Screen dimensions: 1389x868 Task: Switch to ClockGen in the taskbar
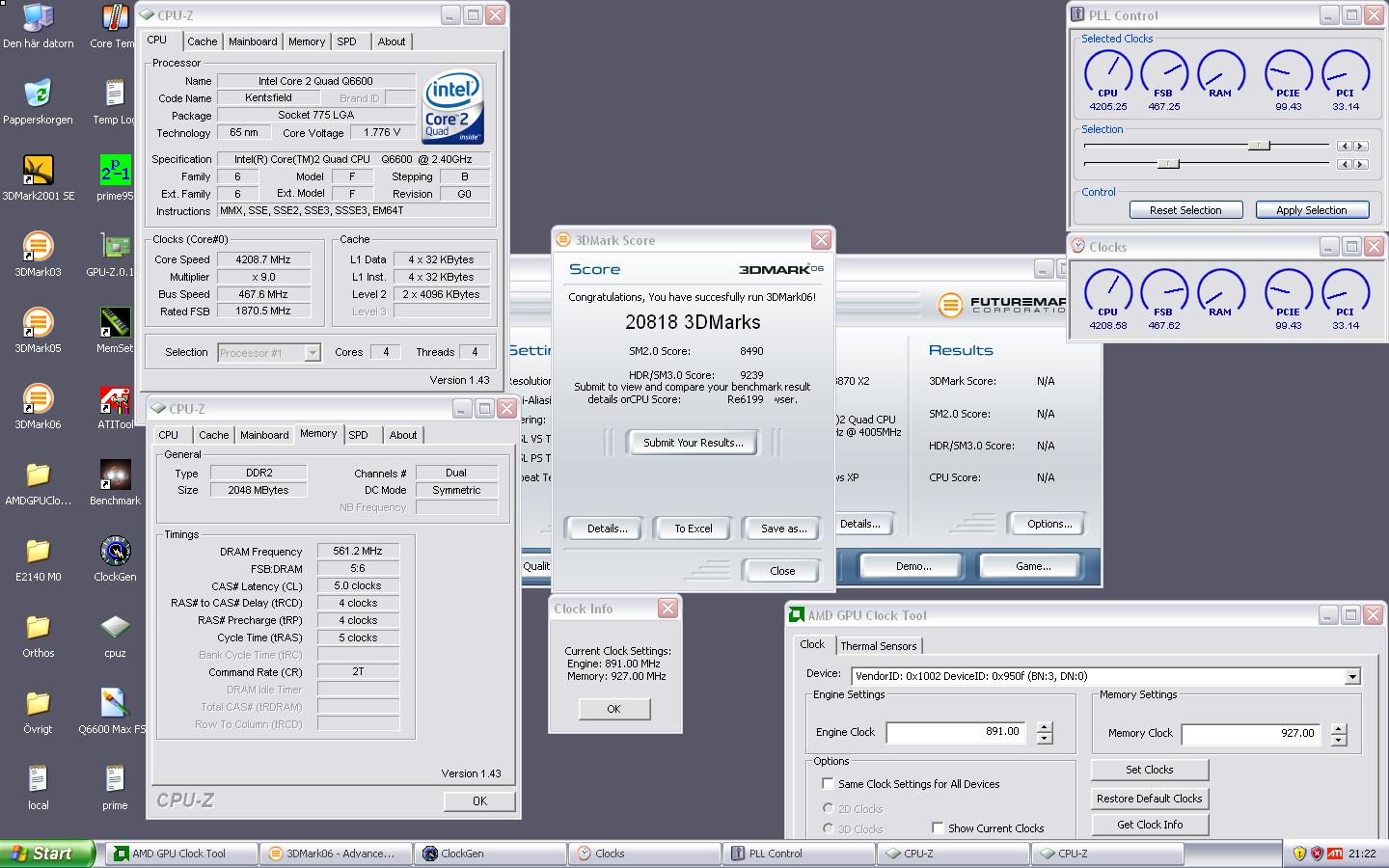click(490, 854)
